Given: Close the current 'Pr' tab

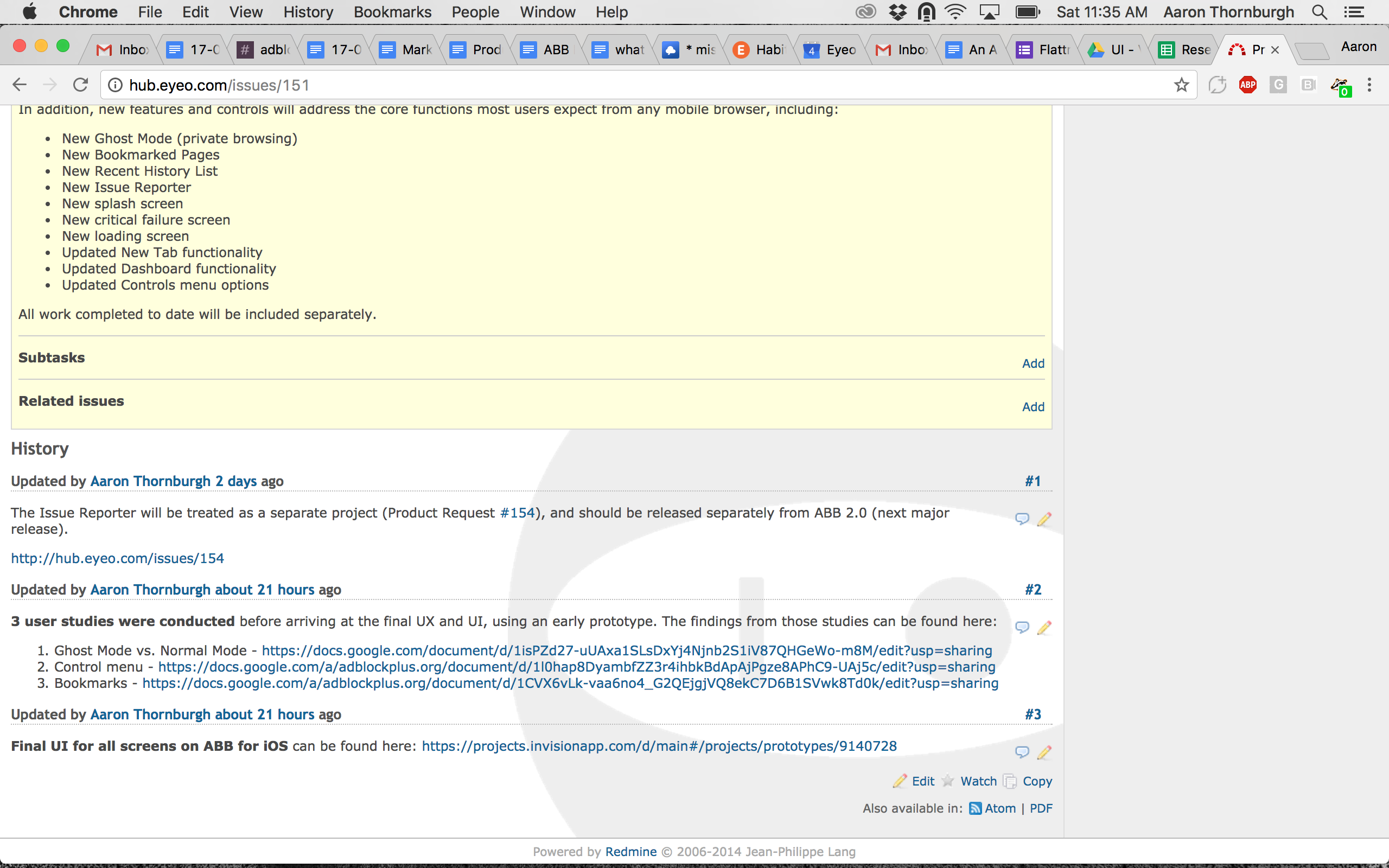Looking at the screenshot, I should 1275,50.
